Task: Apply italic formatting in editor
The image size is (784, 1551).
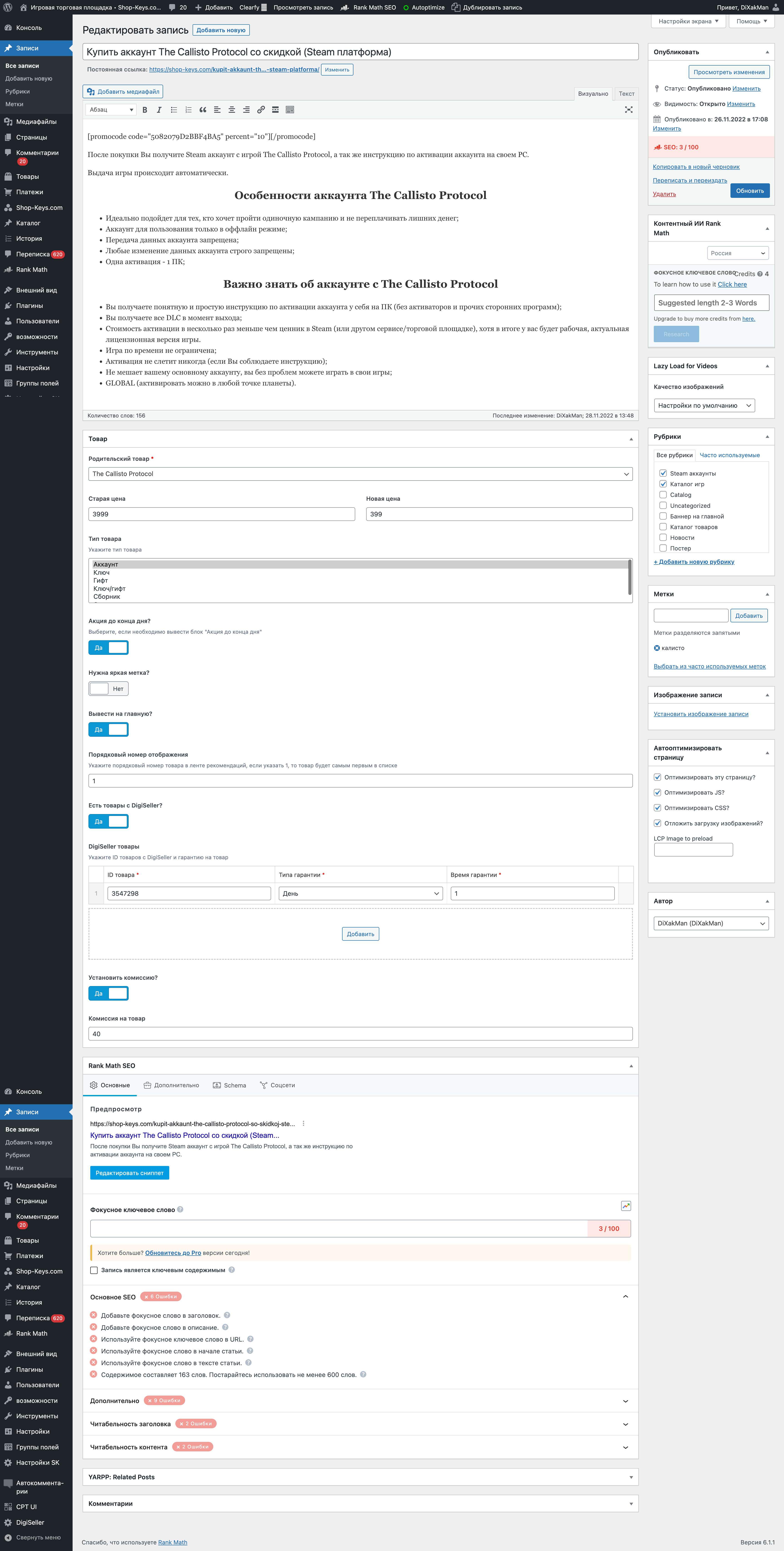Action: point(159,110)
